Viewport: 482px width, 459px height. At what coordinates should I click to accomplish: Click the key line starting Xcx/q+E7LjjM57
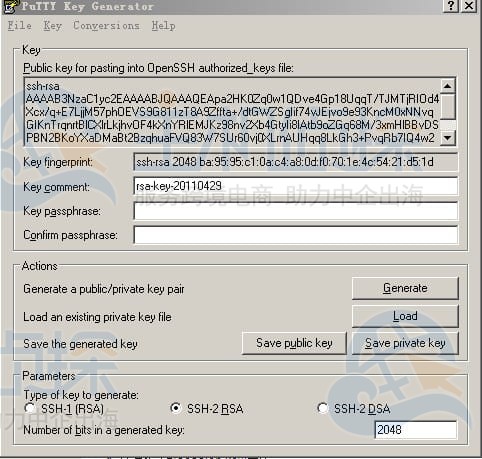tap(230, 112)
